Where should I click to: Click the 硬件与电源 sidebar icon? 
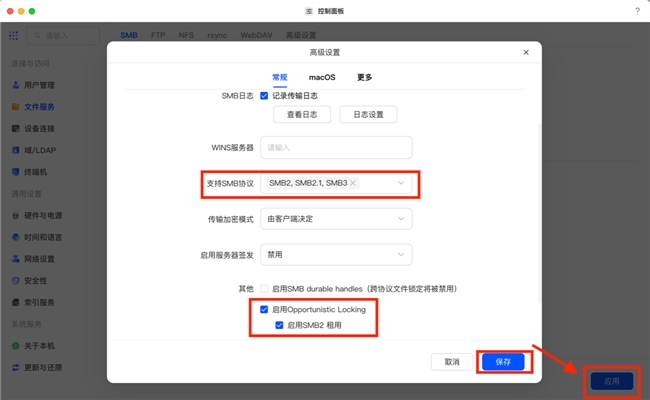[16, 216]
